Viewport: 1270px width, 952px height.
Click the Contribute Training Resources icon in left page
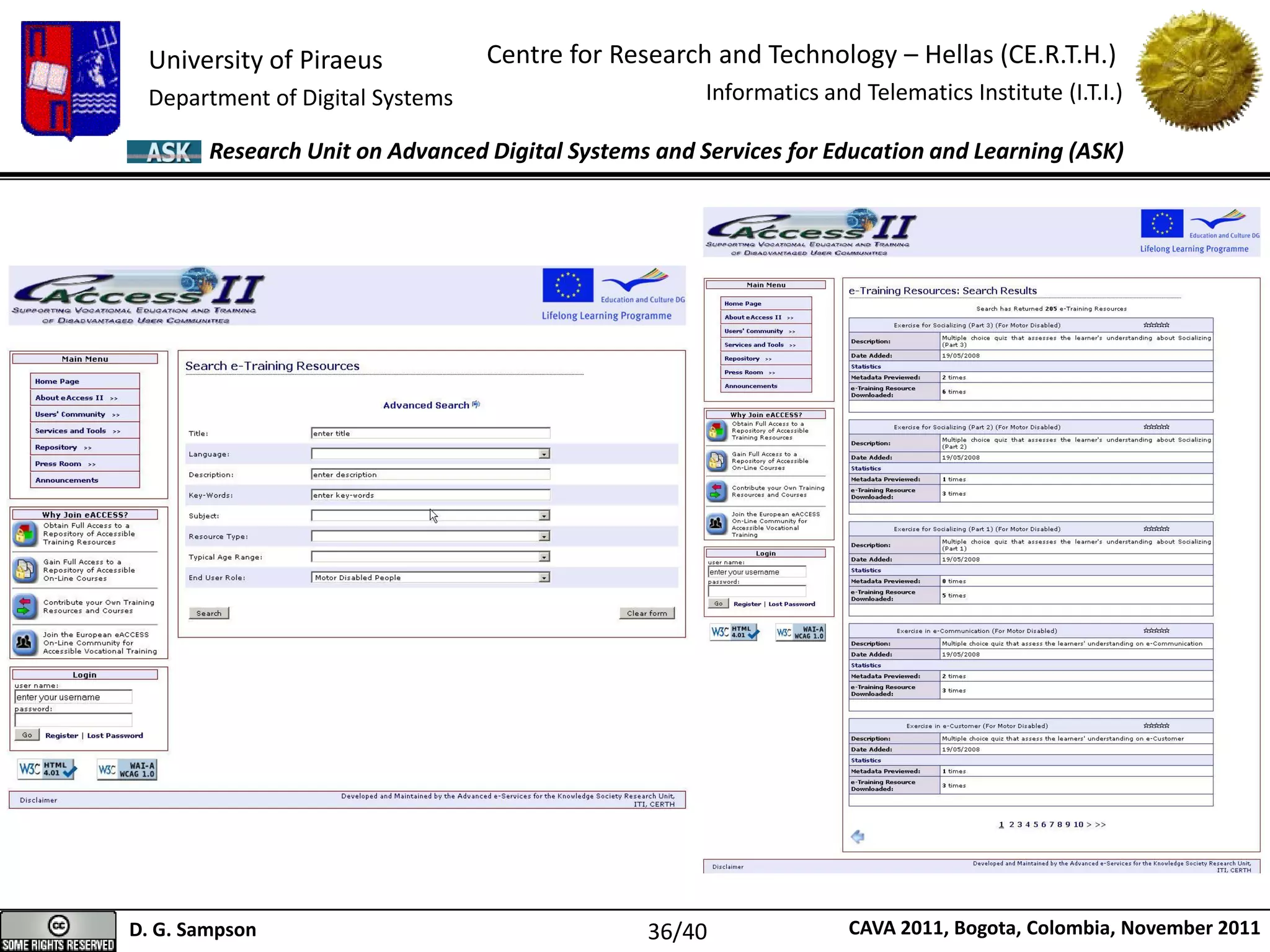pos(25,607)
